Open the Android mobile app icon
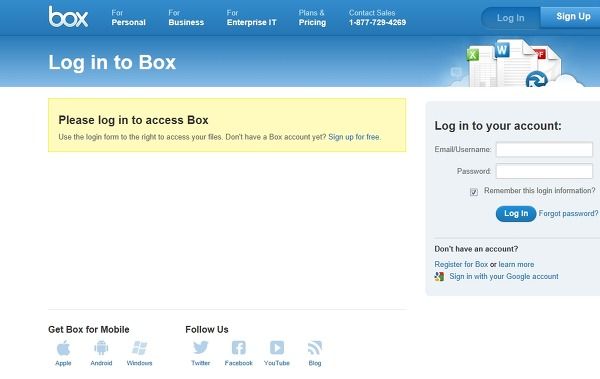Screen dimensions: 600x379 point(101,348)
